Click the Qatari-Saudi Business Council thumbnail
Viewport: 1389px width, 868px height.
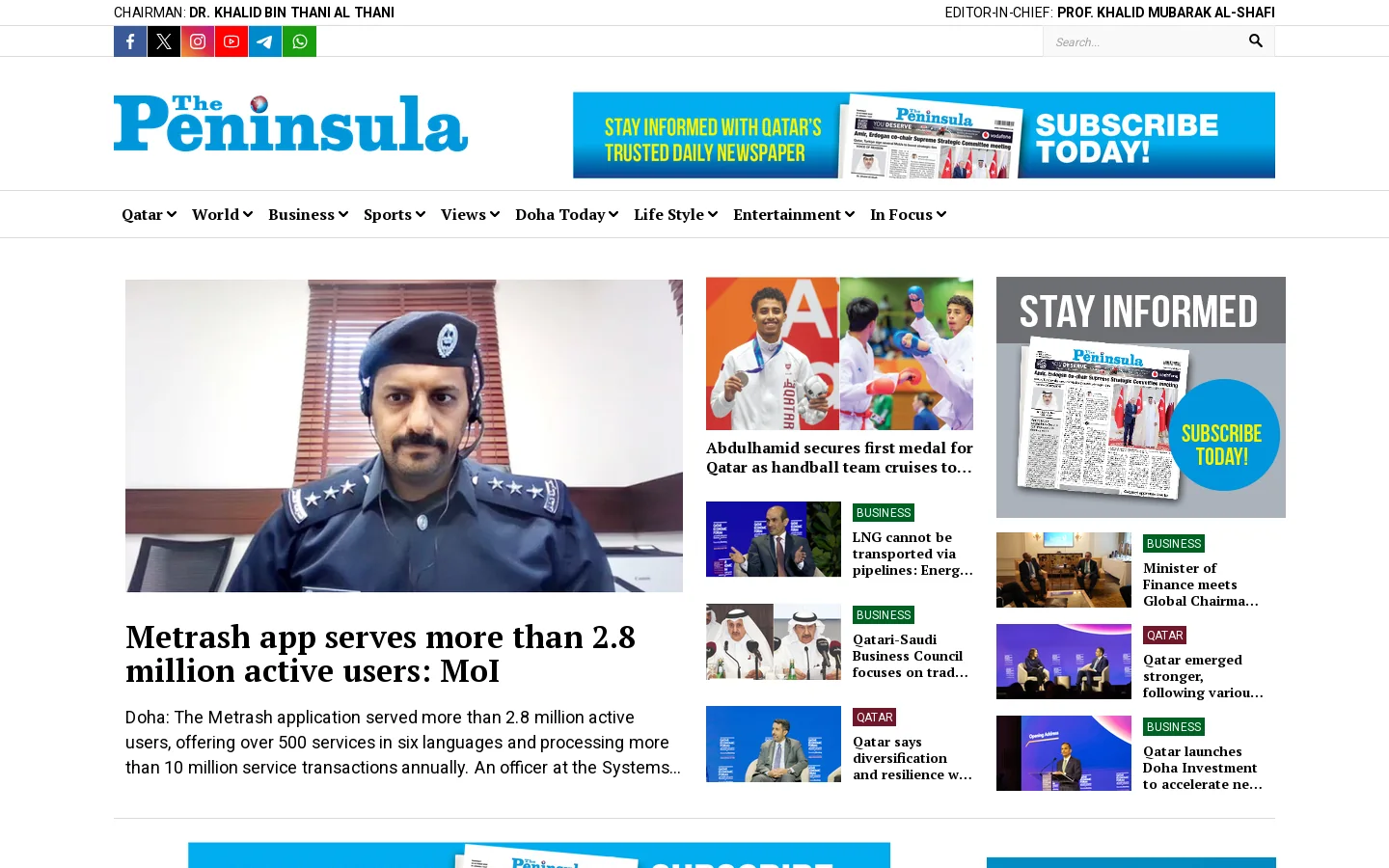click(774, 641)
